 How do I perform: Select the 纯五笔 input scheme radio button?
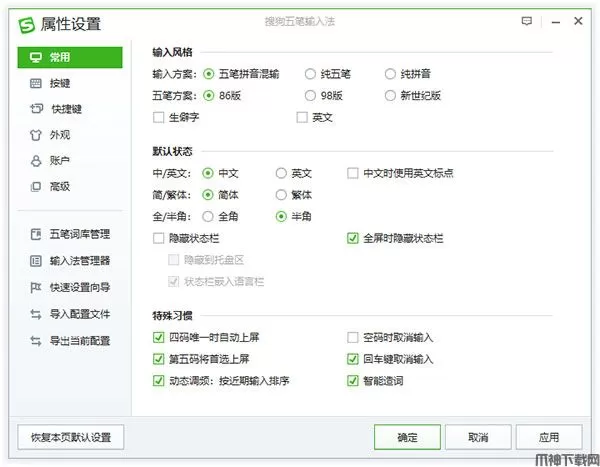pyautogui.click(x=311, y=73)
